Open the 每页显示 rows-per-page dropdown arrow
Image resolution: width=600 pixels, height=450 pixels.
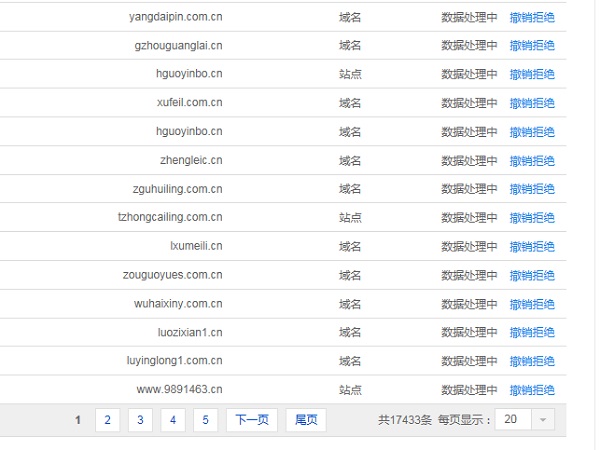(543, 420)
